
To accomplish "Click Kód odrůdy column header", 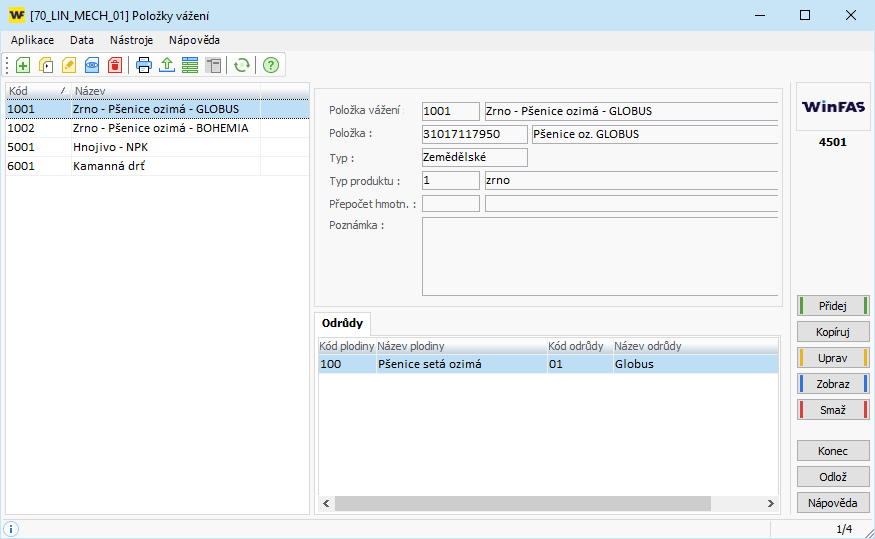I will pos(580,346).
